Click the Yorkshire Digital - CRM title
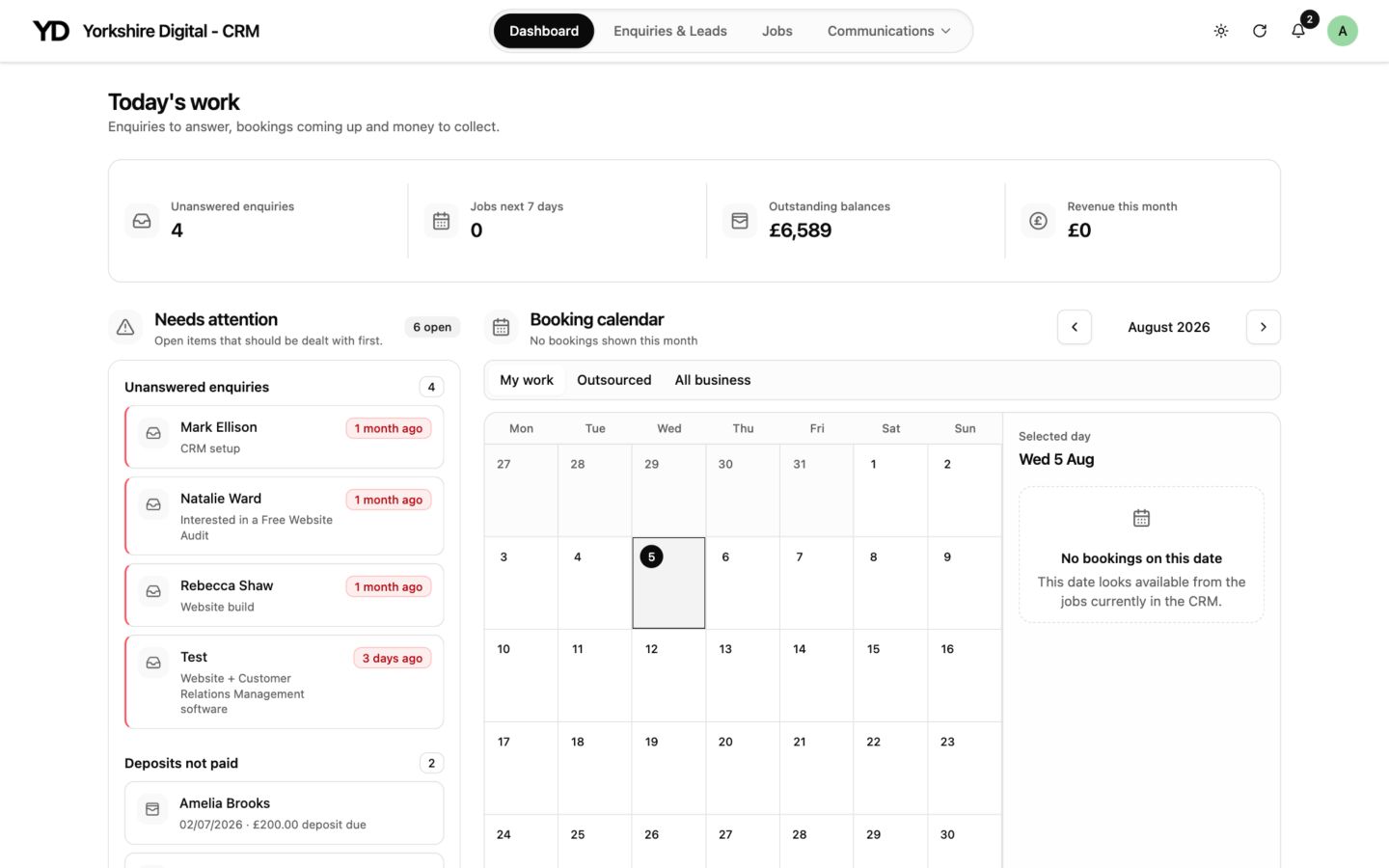The image size is (1389, 868). click(x=171, y=31)
